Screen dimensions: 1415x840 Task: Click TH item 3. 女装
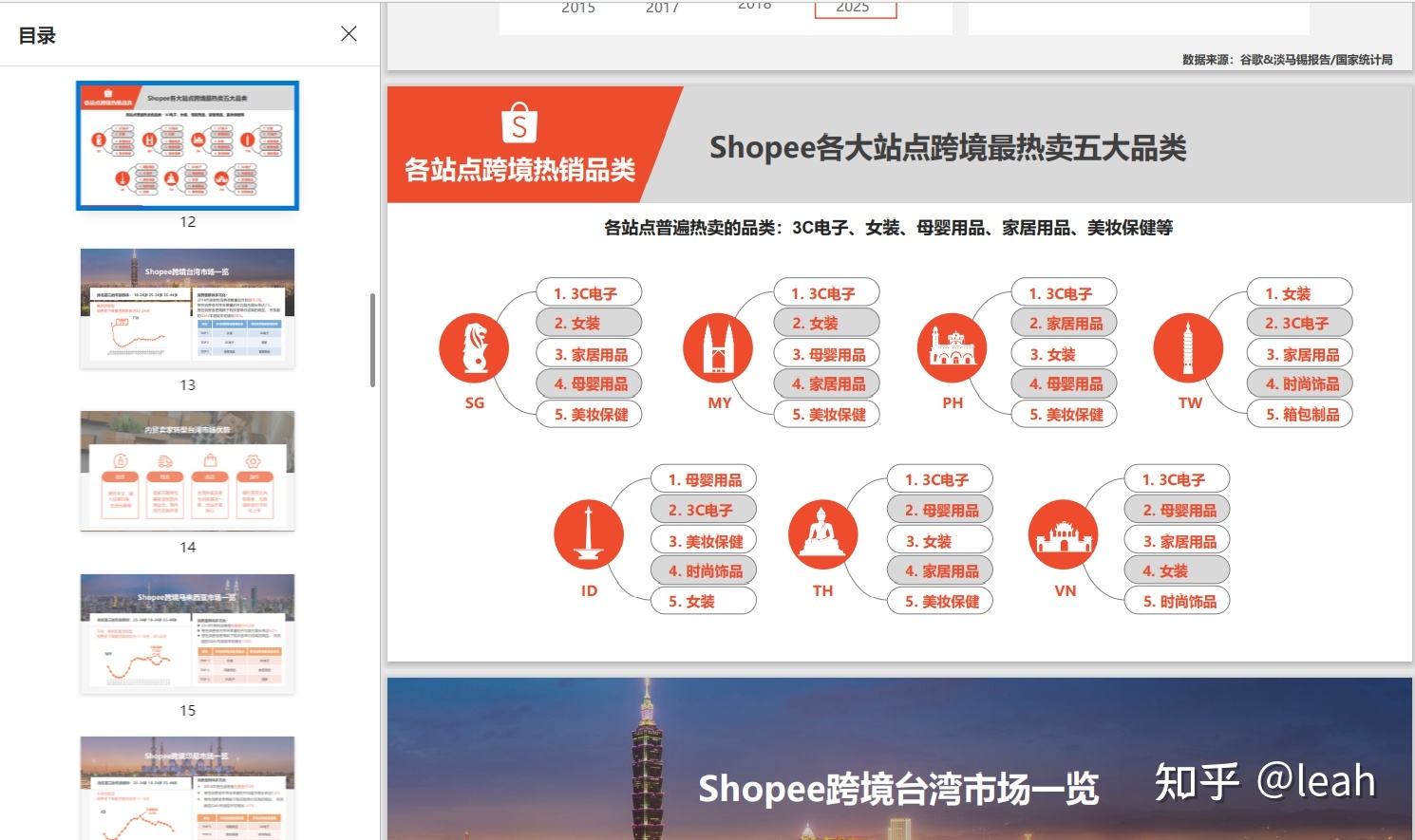click(x=940, y=541)
